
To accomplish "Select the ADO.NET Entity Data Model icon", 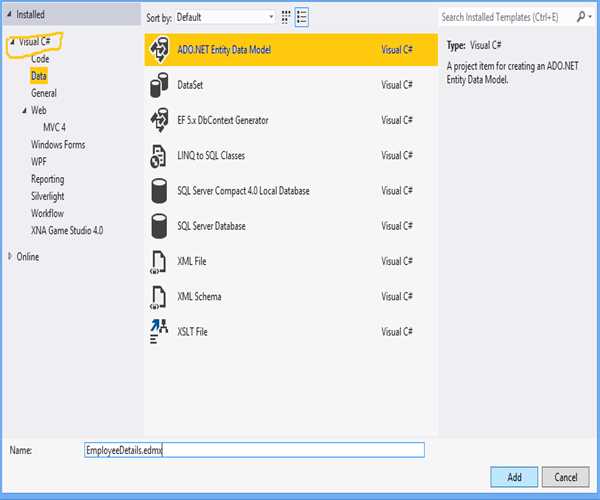I will (x=158, y=50).
